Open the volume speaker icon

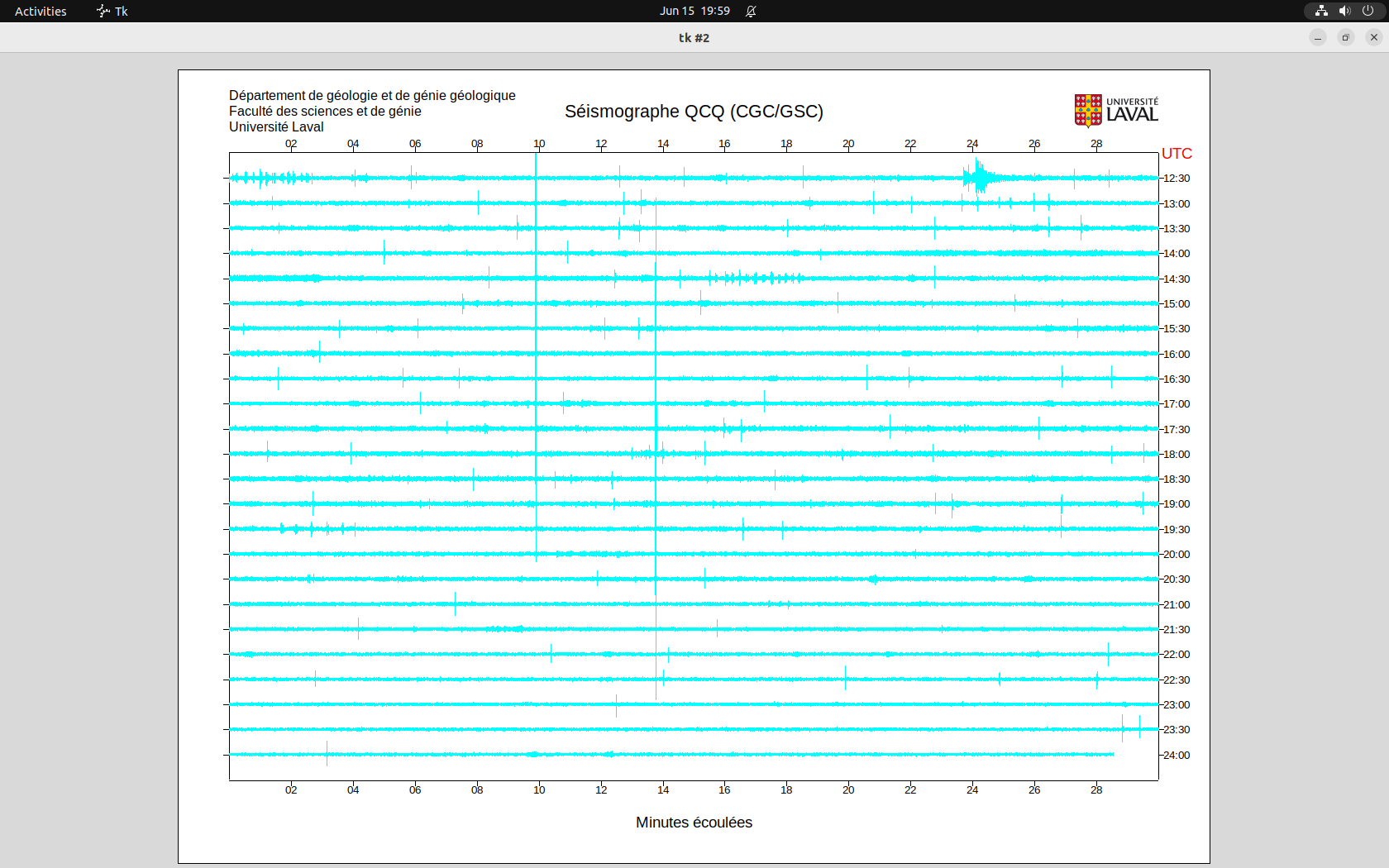coord(1344,11)
